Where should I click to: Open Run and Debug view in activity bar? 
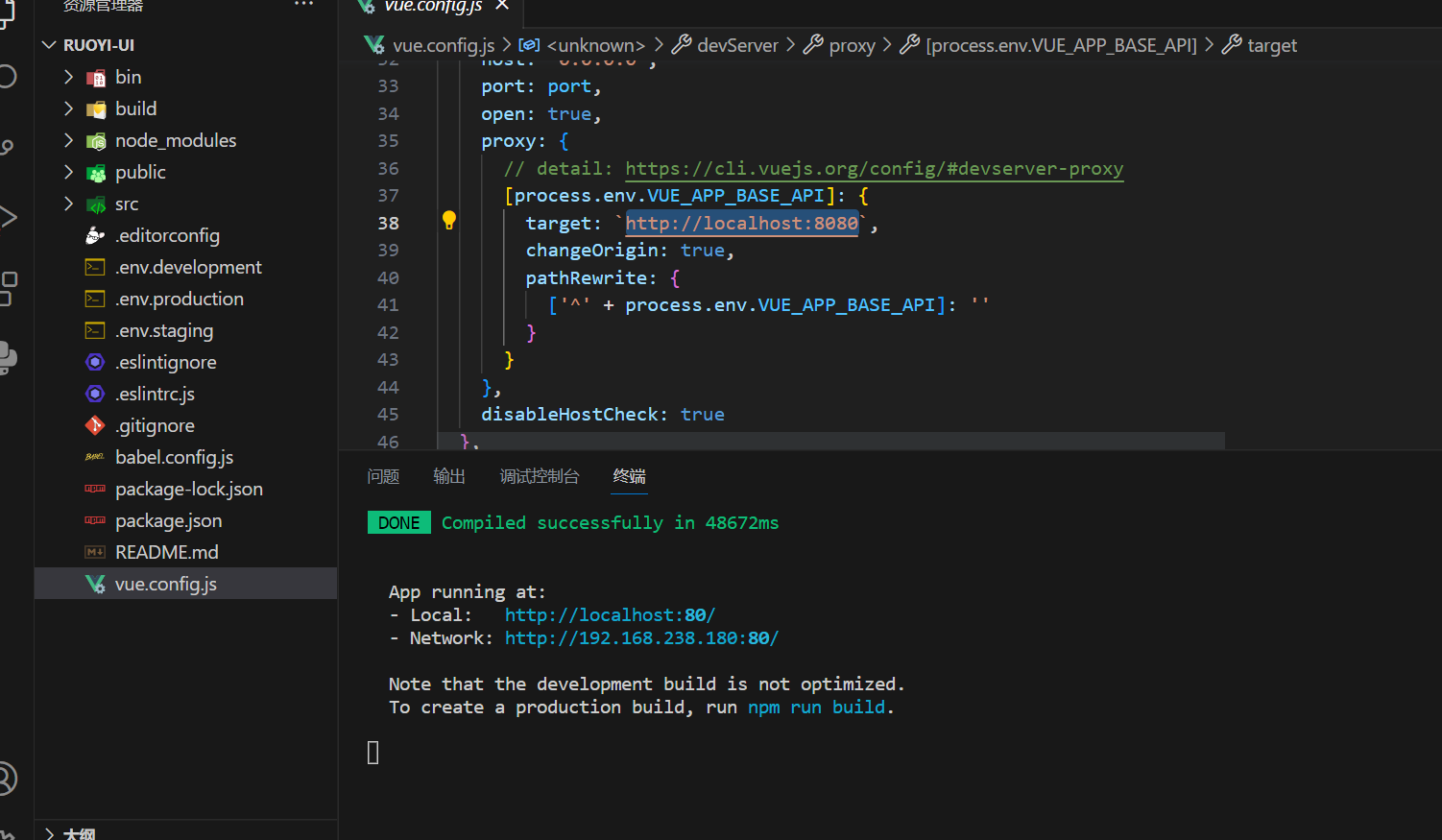(x=8, y=217)
